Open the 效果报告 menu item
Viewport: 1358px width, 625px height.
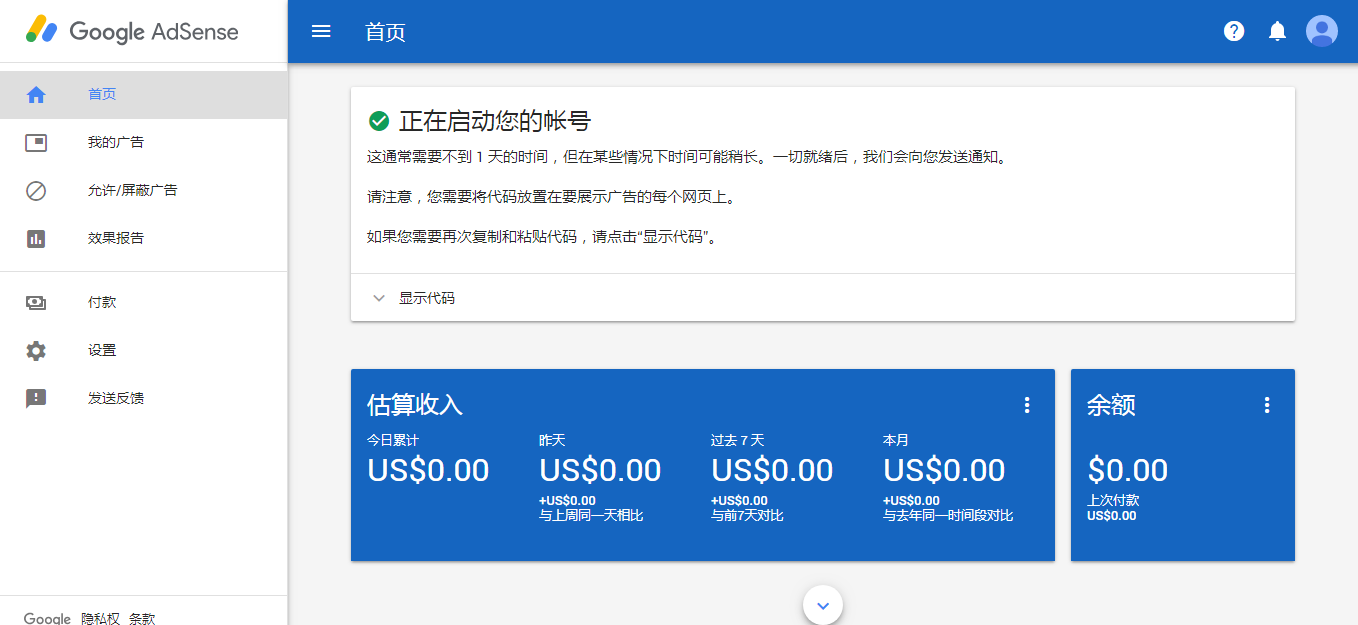pyautogui.click(x=116, y=239)
